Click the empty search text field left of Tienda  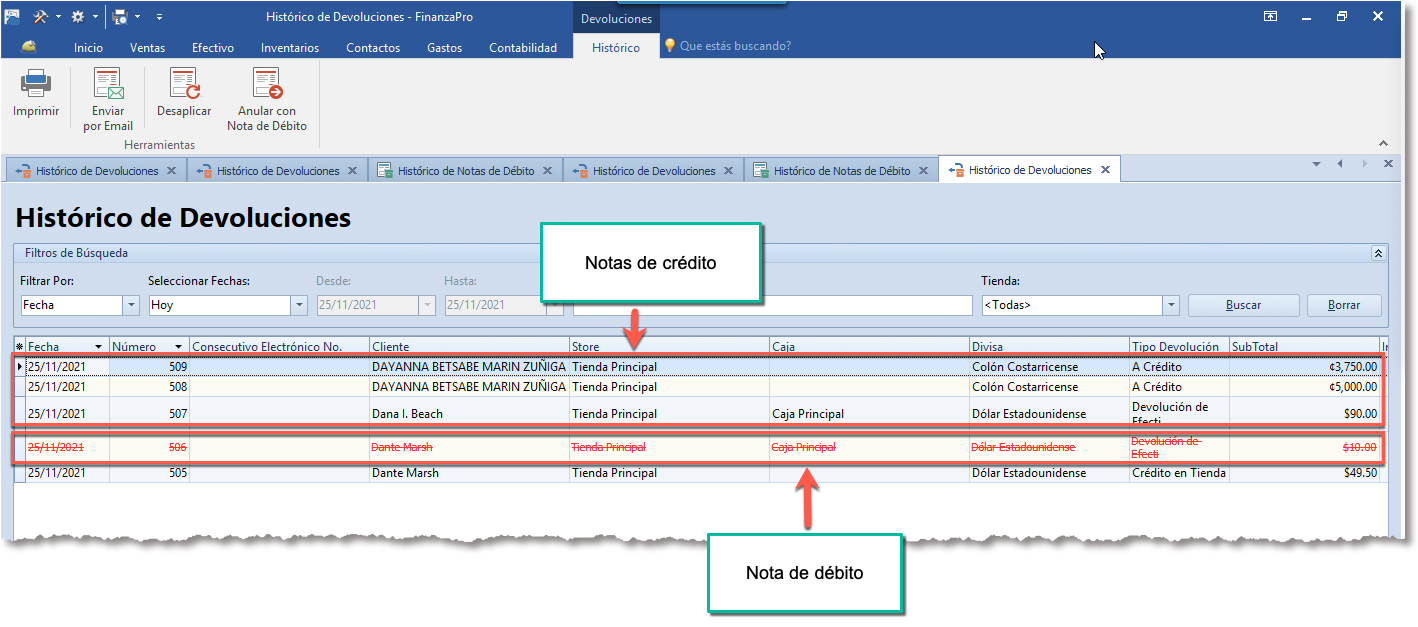pyautogui.click(x=772, y=305)
